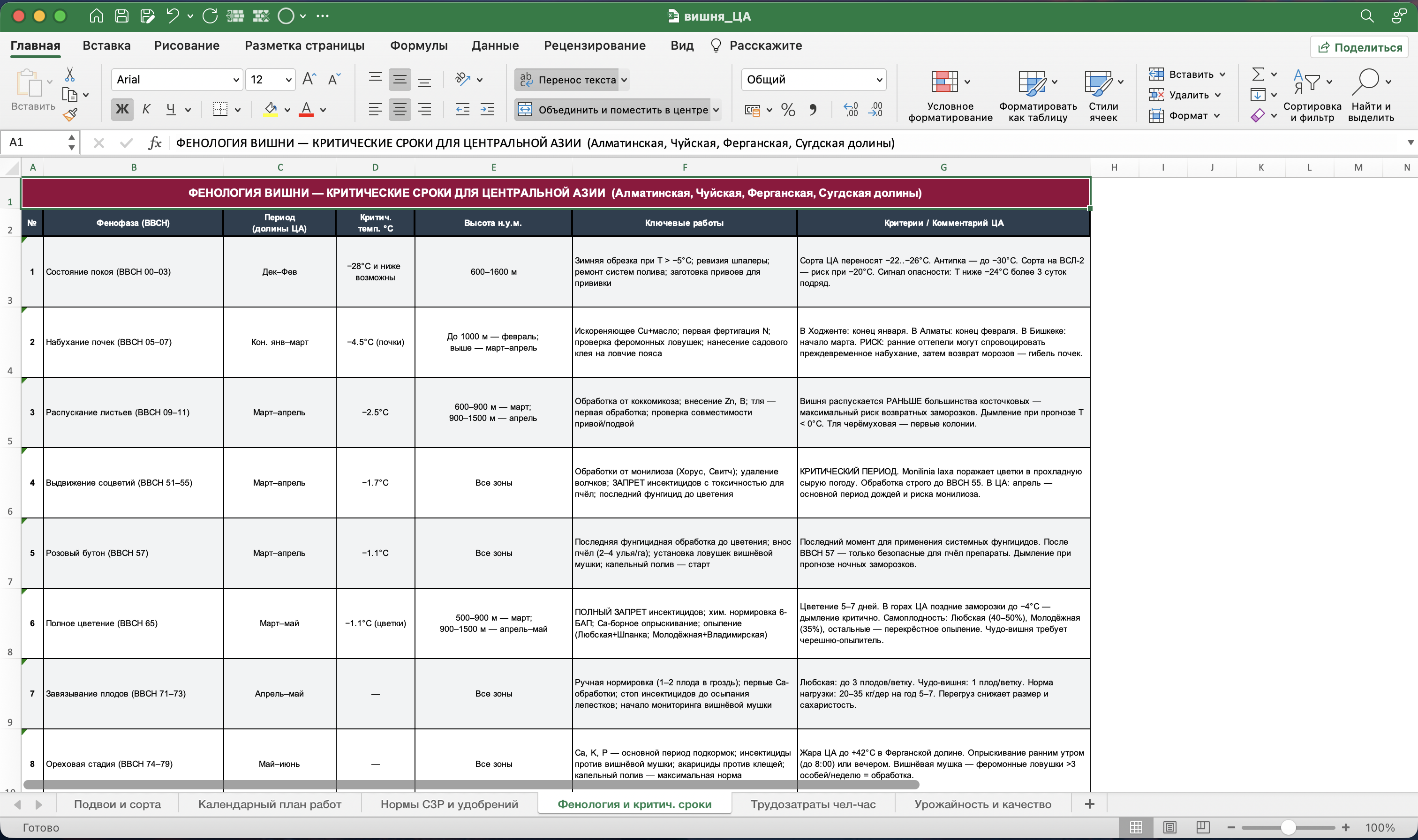Click the Increase indent icon

[487, 110]
